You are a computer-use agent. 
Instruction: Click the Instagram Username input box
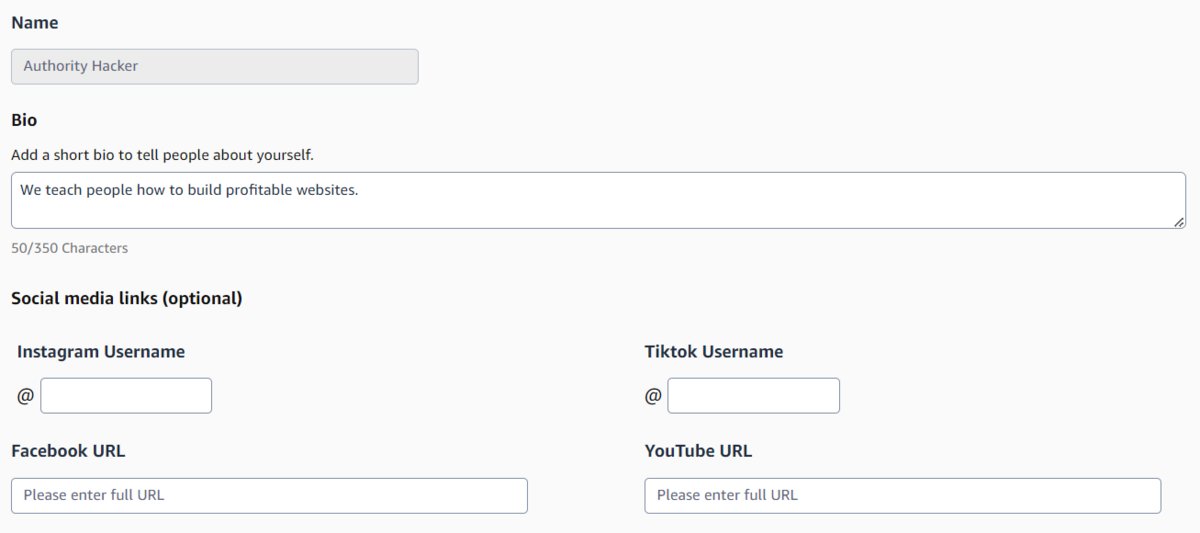click(126, 396)
